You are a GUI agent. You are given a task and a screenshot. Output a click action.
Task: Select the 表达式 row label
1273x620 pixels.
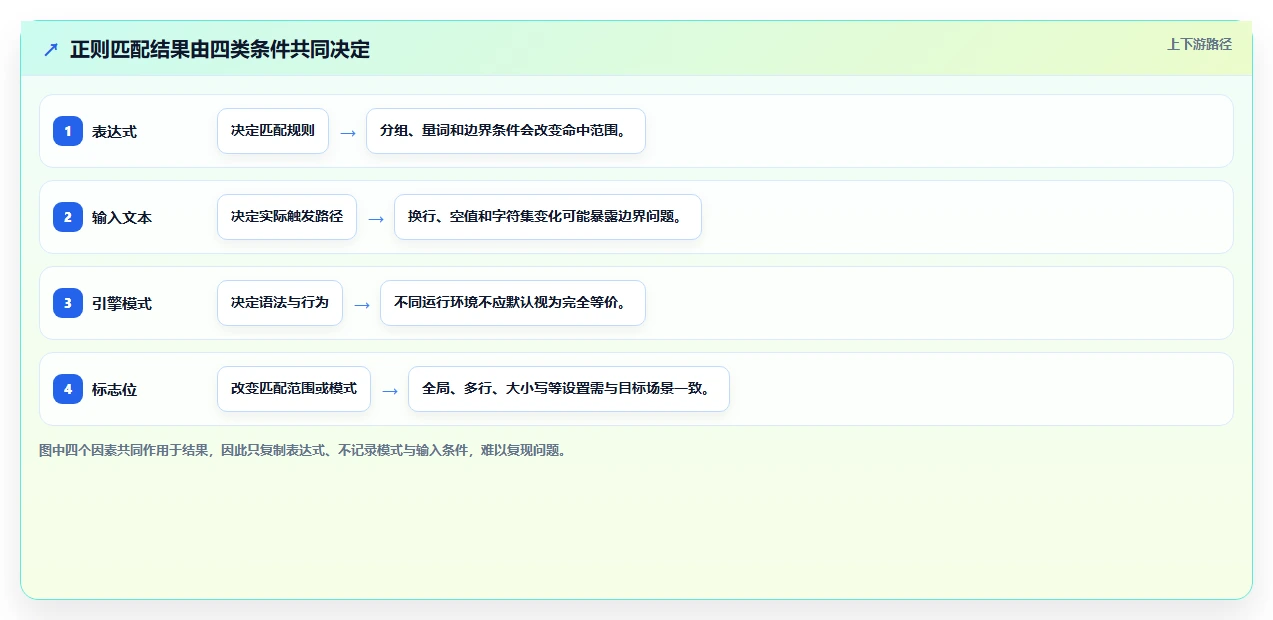pos(114,132)
